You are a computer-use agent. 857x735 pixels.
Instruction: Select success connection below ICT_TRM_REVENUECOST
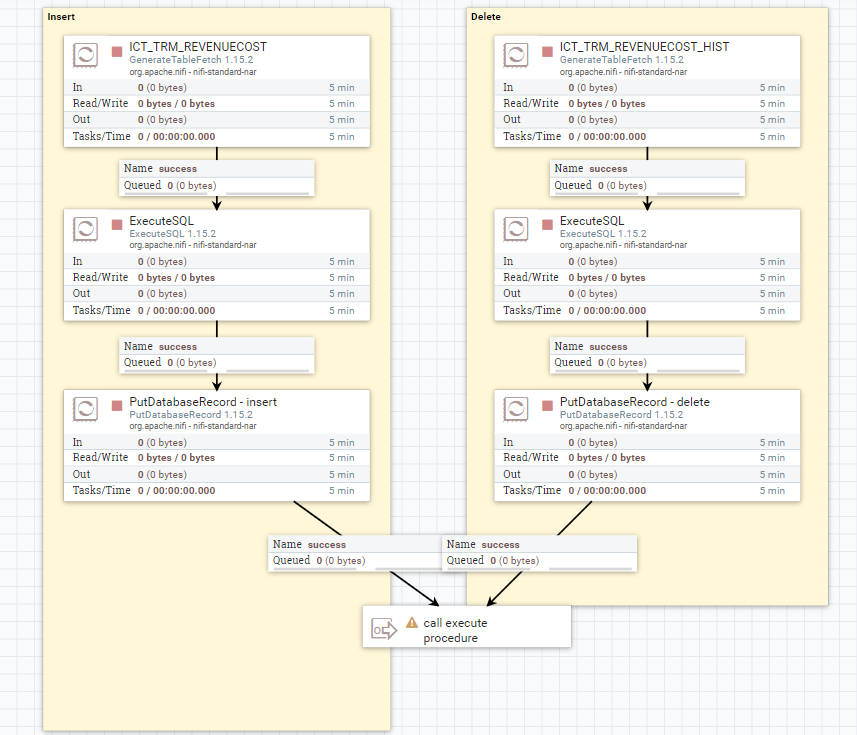216,178
